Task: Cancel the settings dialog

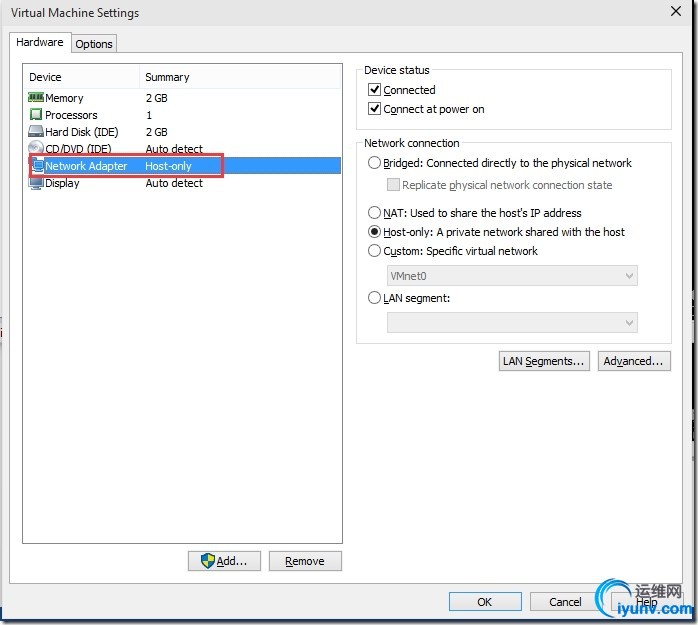Action: (x=565, y=602)
